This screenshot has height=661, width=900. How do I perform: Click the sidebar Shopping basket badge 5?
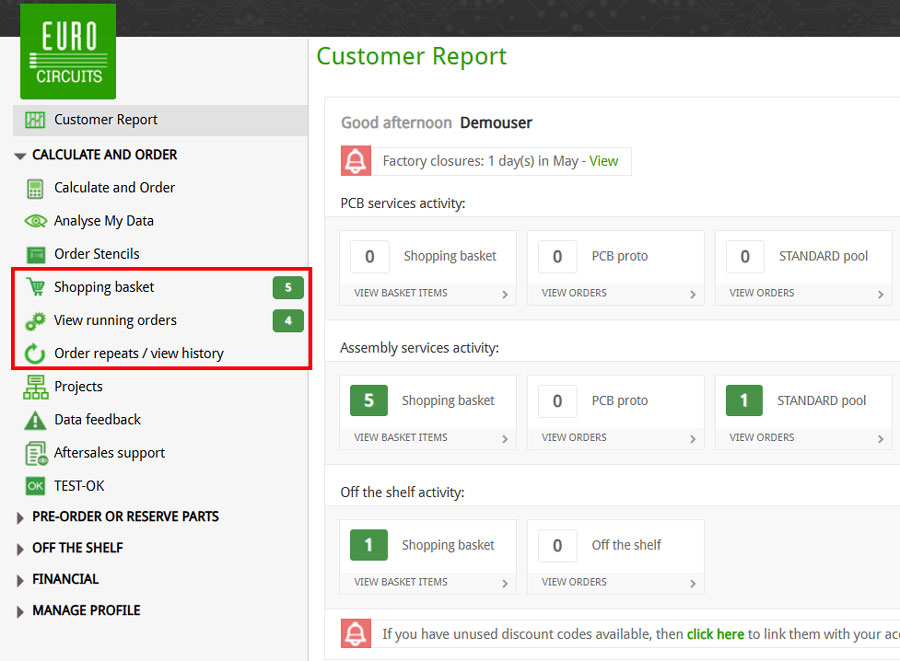(x=288, y=287)
